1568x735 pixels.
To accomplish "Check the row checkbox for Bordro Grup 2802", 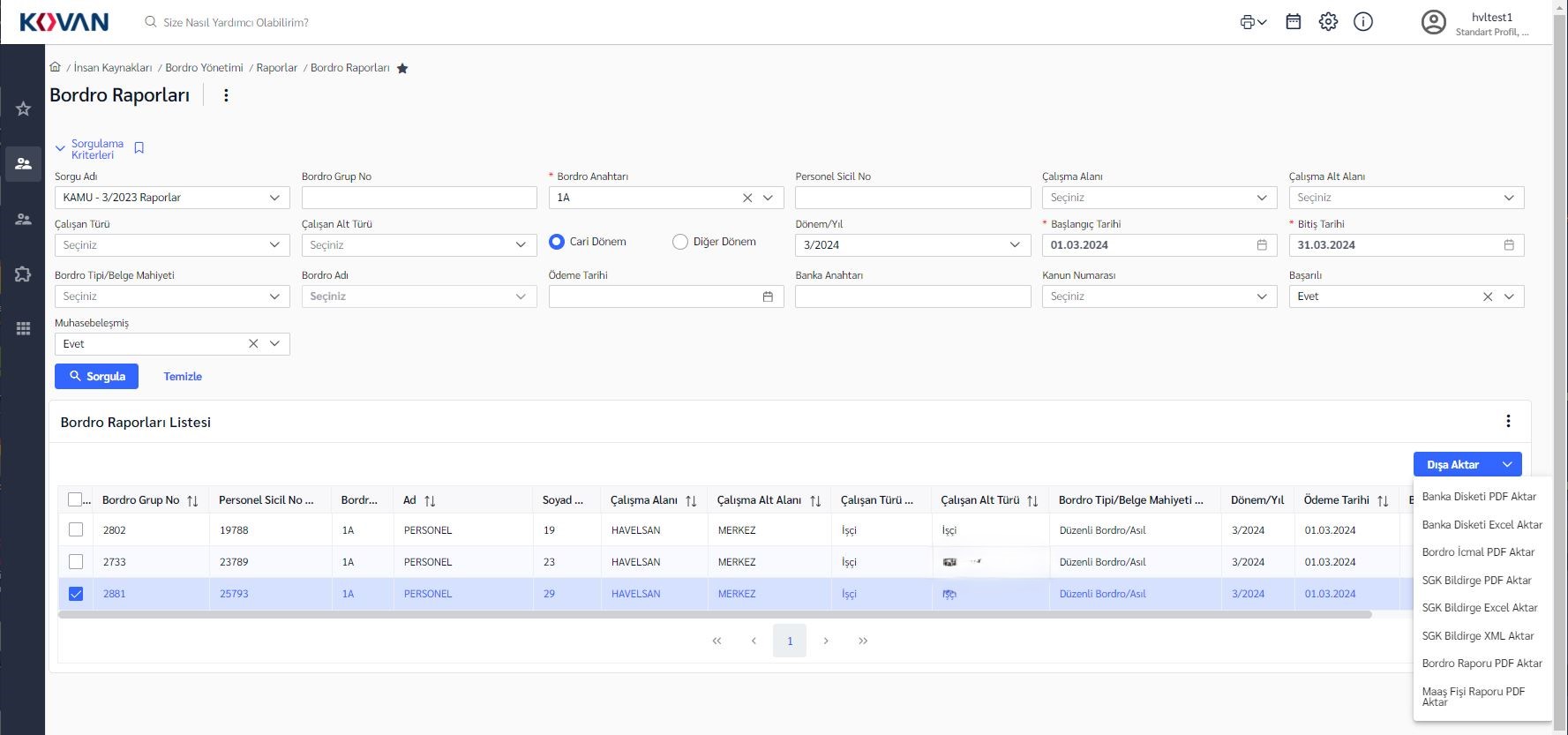I will [76, 530].
